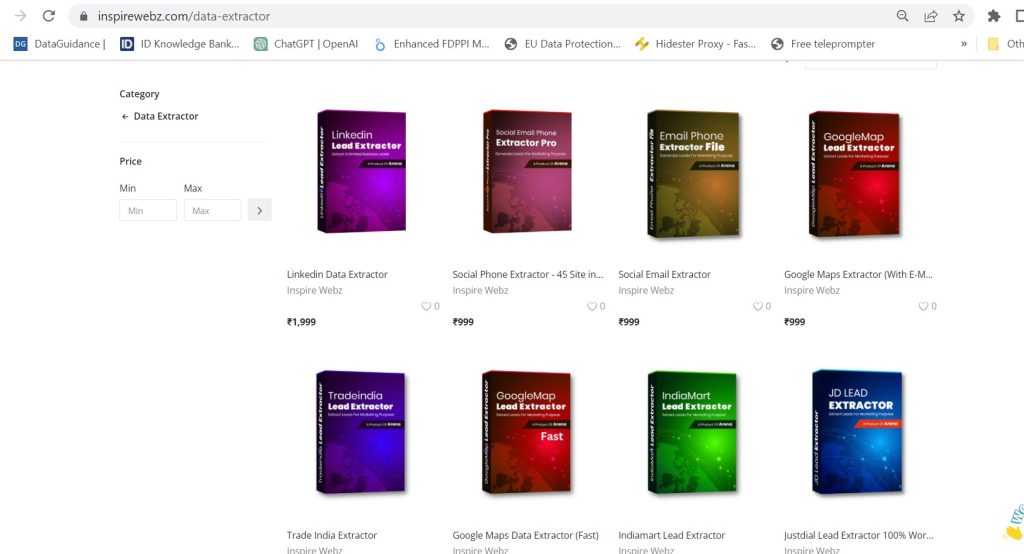Click the Max price input field
Image resolution: width=1024 pixels, height=554 pixels.
[x=212, y=210]
